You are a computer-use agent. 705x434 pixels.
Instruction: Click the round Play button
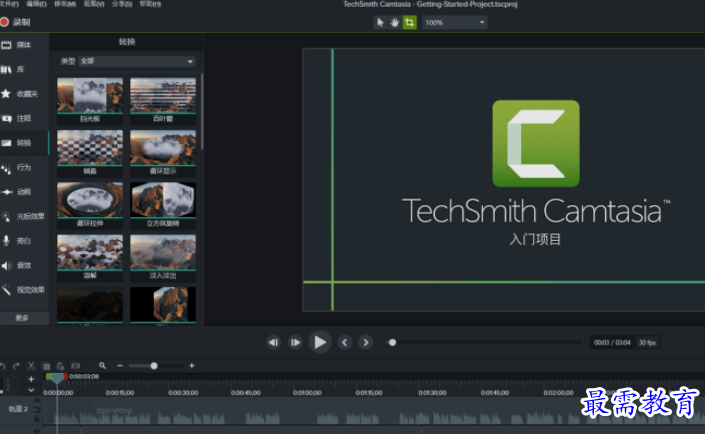pyautogui.click(x=320, y=342)
